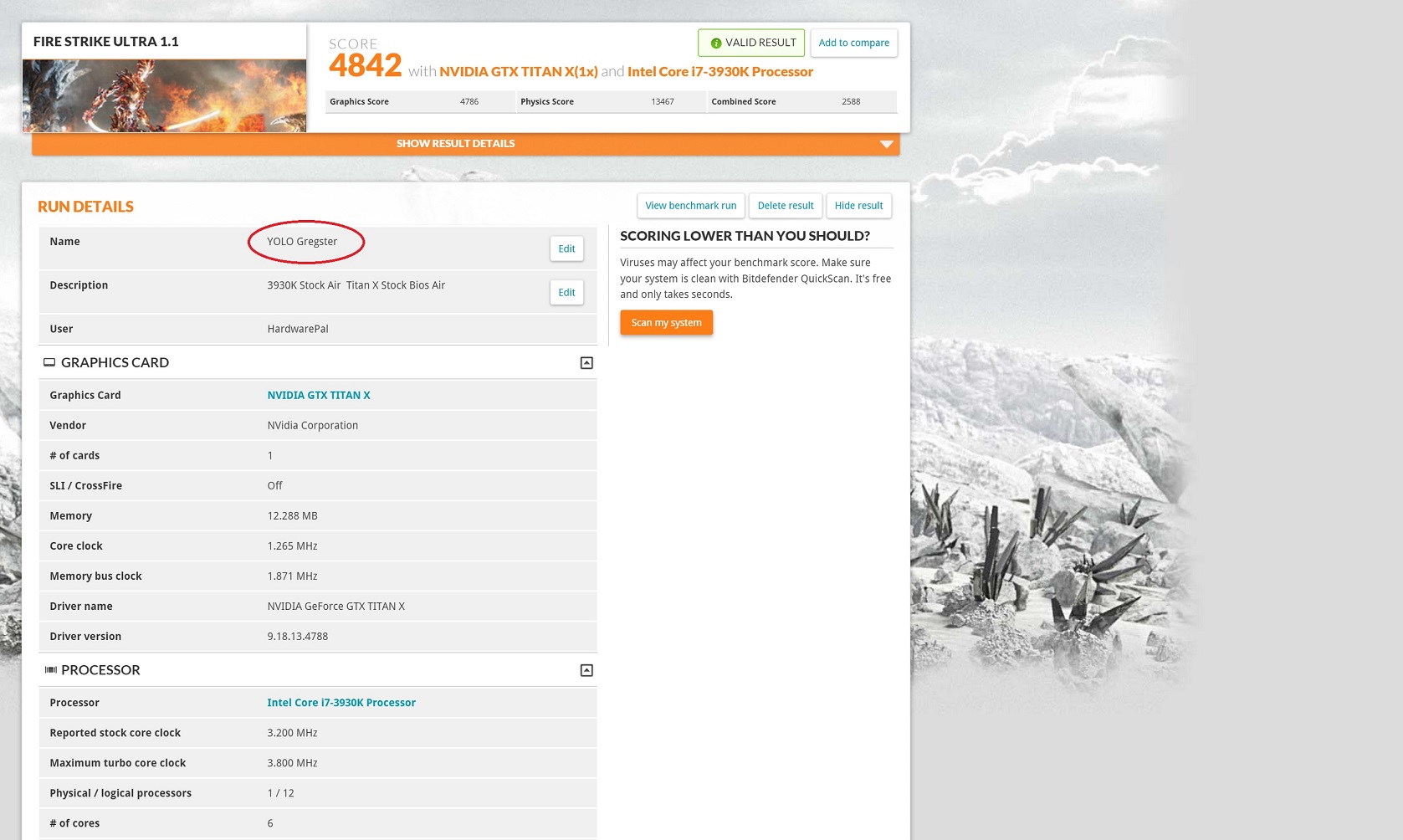Collapse the Processor section toggle icon

[586, 670]
